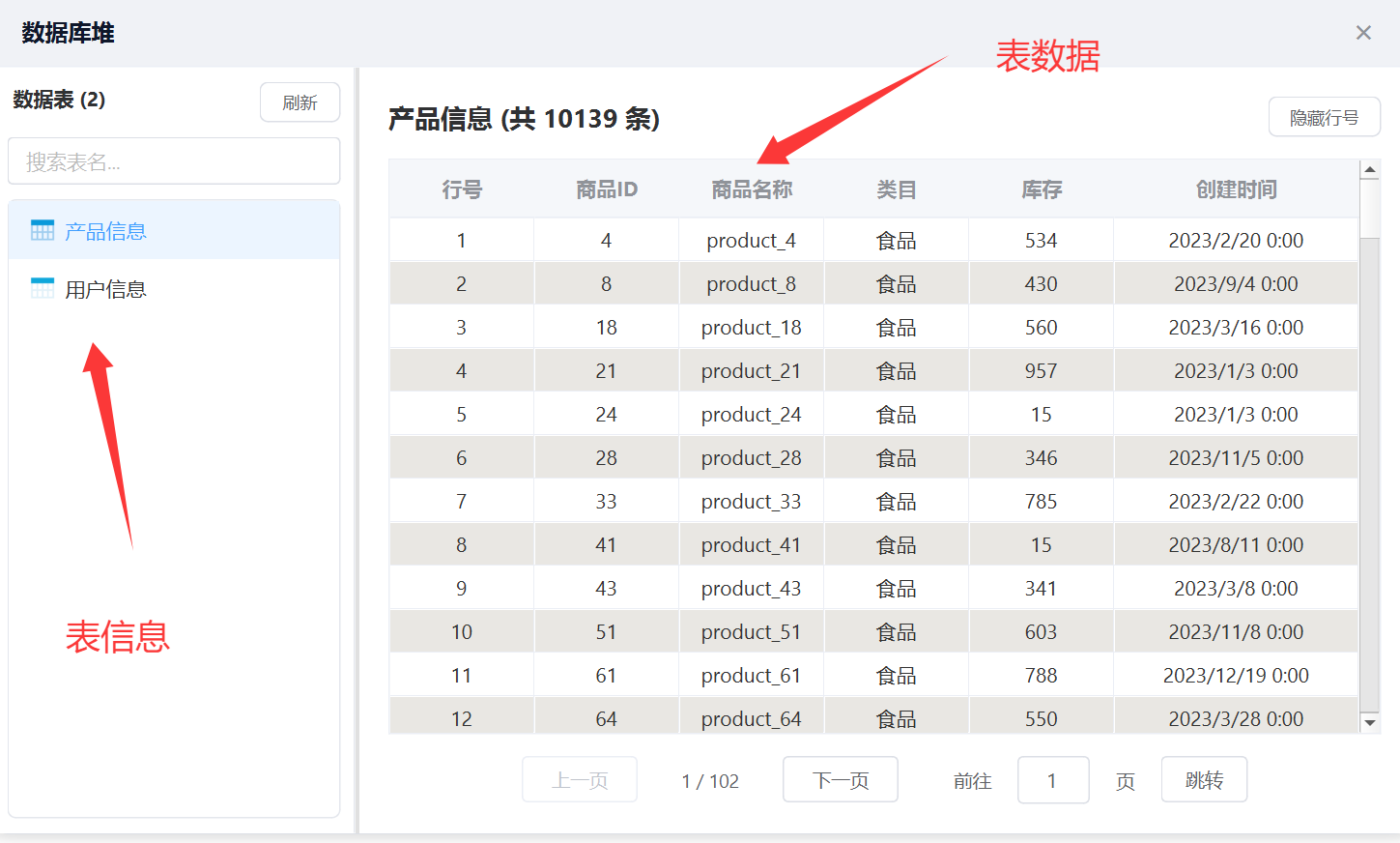Screen dimensions: 1400x843
Task: Click the vertical scrollbar track
Action: click(1369, 483)
